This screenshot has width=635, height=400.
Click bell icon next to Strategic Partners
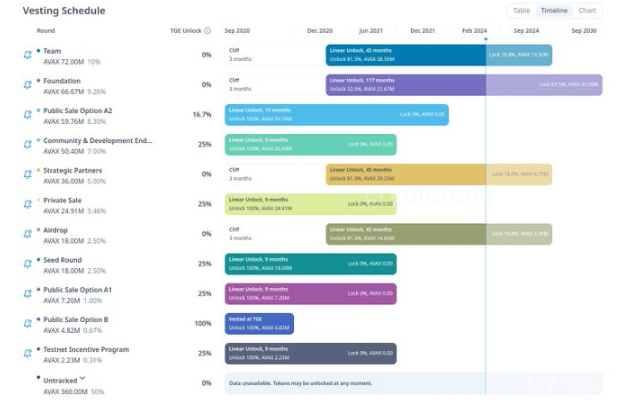click(x=27, y=176)
